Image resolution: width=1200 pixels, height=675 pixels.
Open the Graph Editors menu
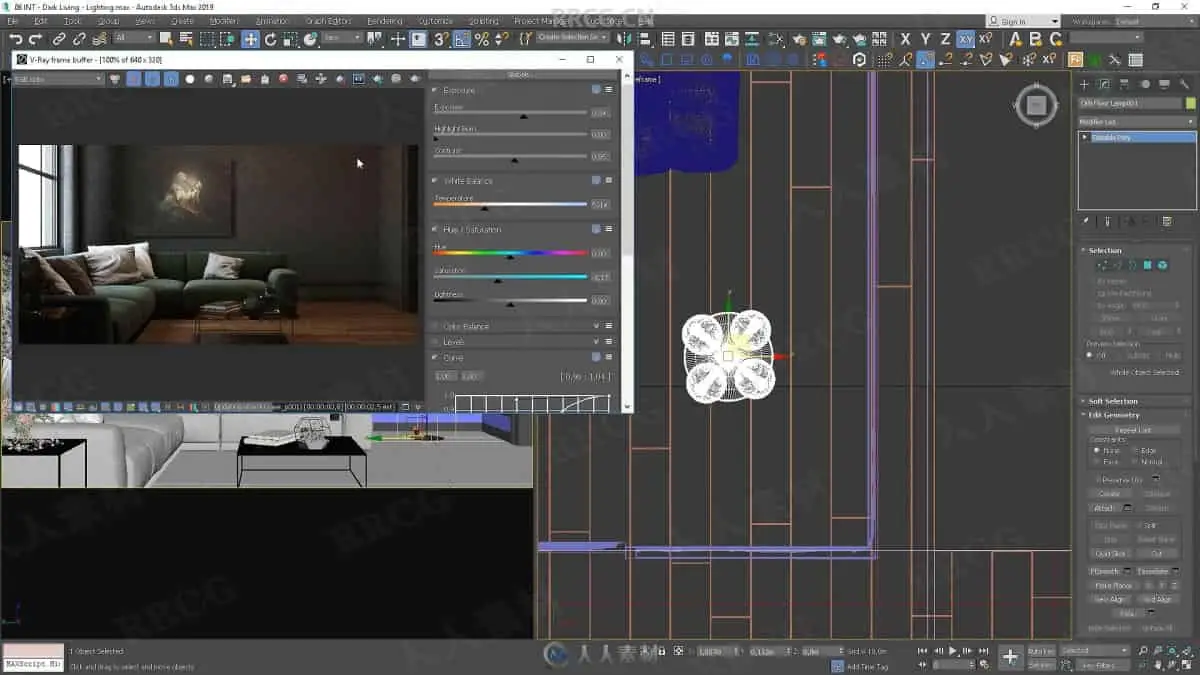328,21
